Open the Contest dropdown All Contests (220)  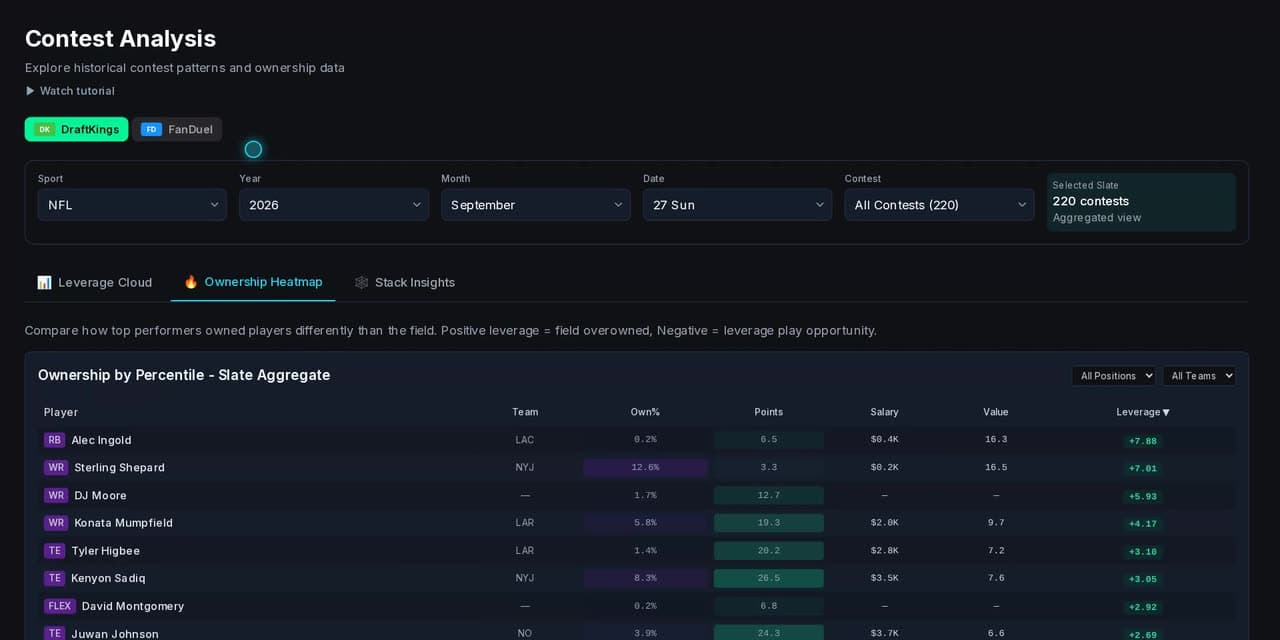point(939,205)
